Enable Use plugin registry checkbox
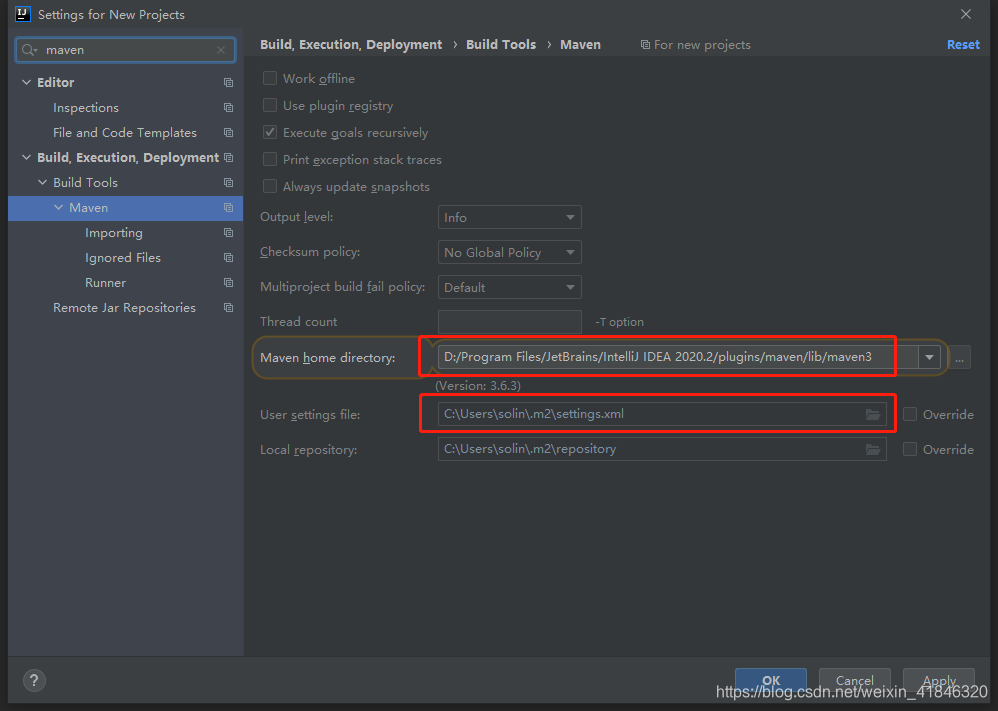This screenshot has height=711, width=998. coord(270,105)
